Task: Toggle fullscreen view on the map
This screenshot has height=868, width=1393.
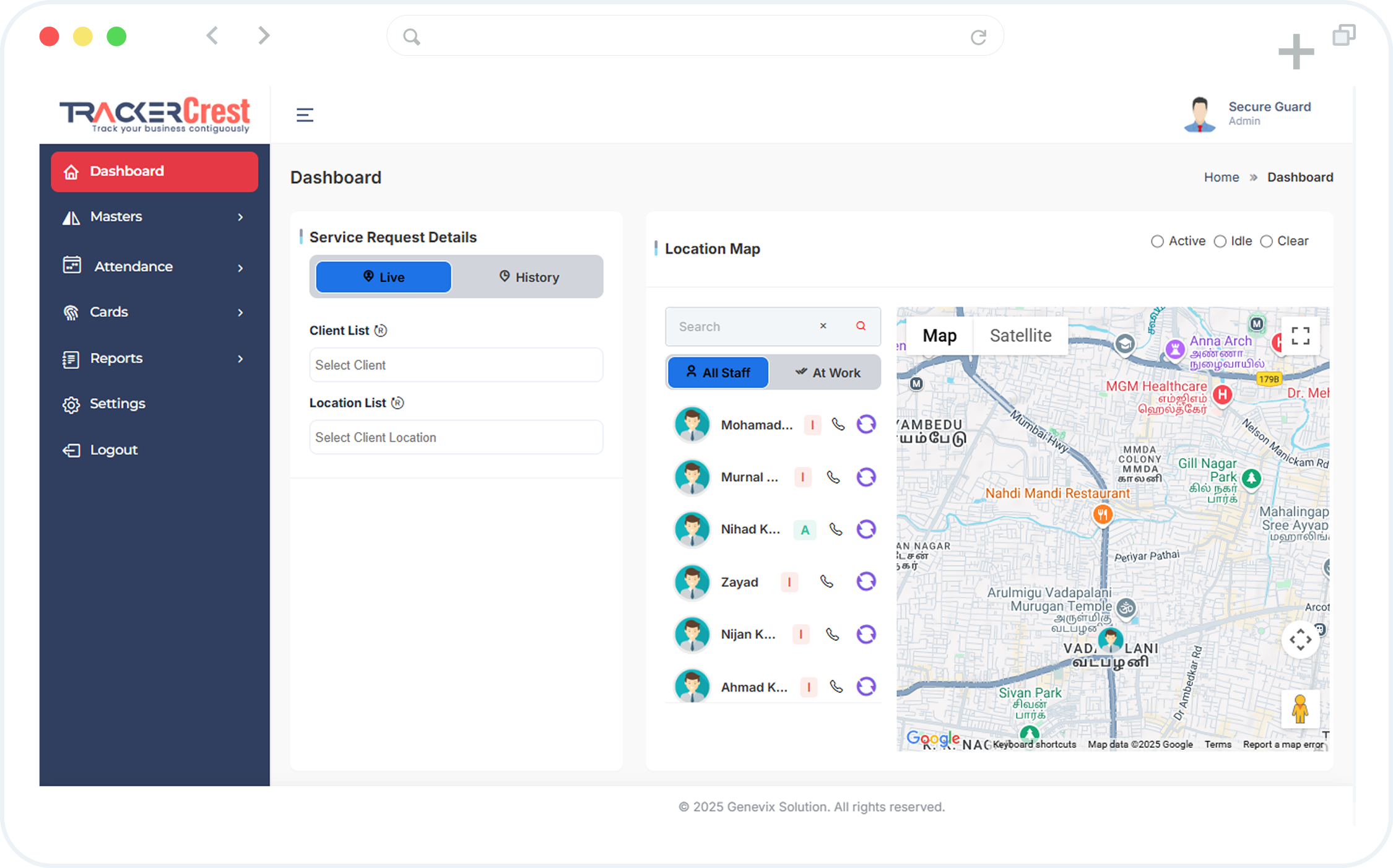Action: click(x=1300, y=336)
